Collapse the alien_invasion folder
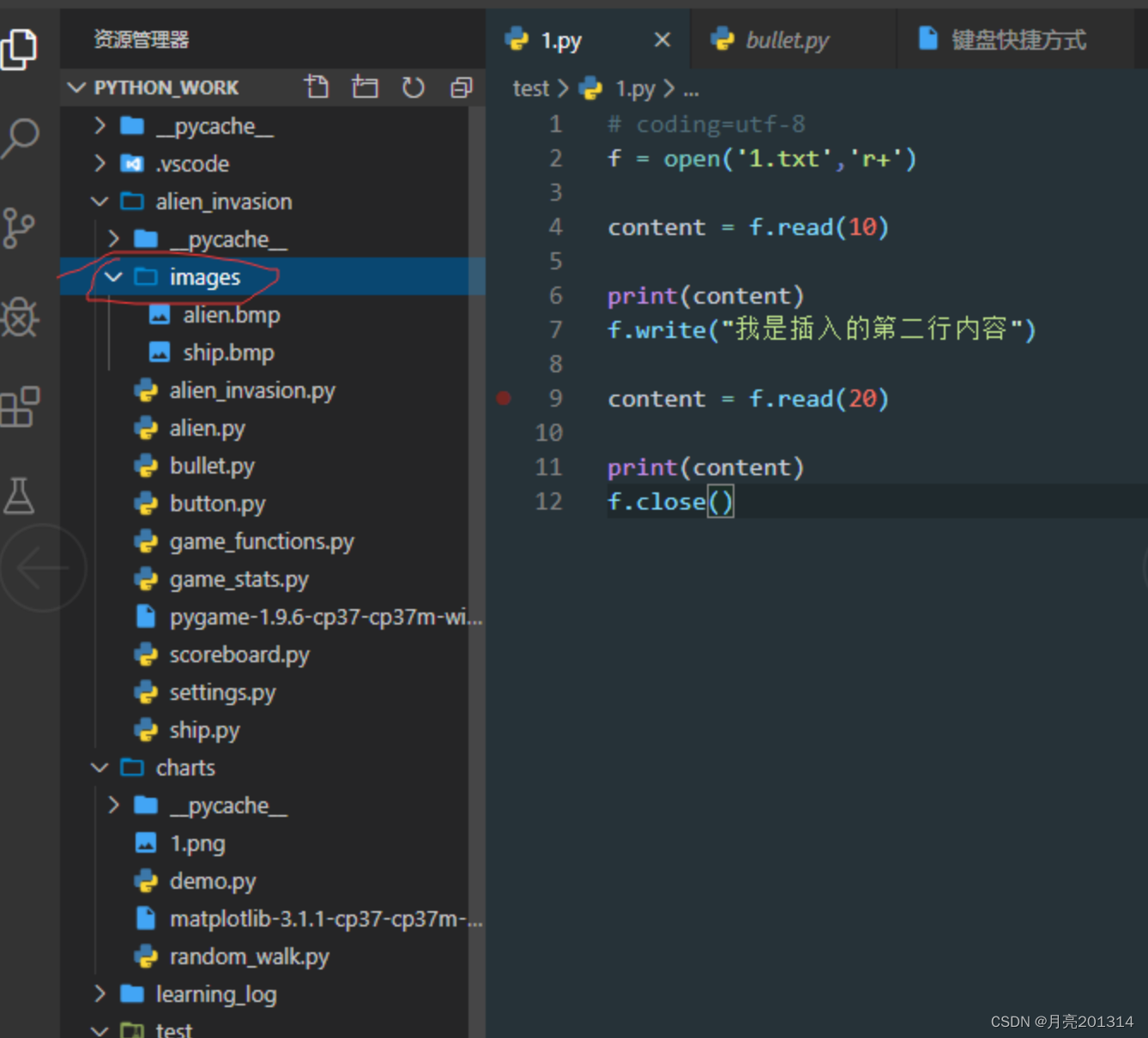1148x1038 pixels. pos(100,202)
